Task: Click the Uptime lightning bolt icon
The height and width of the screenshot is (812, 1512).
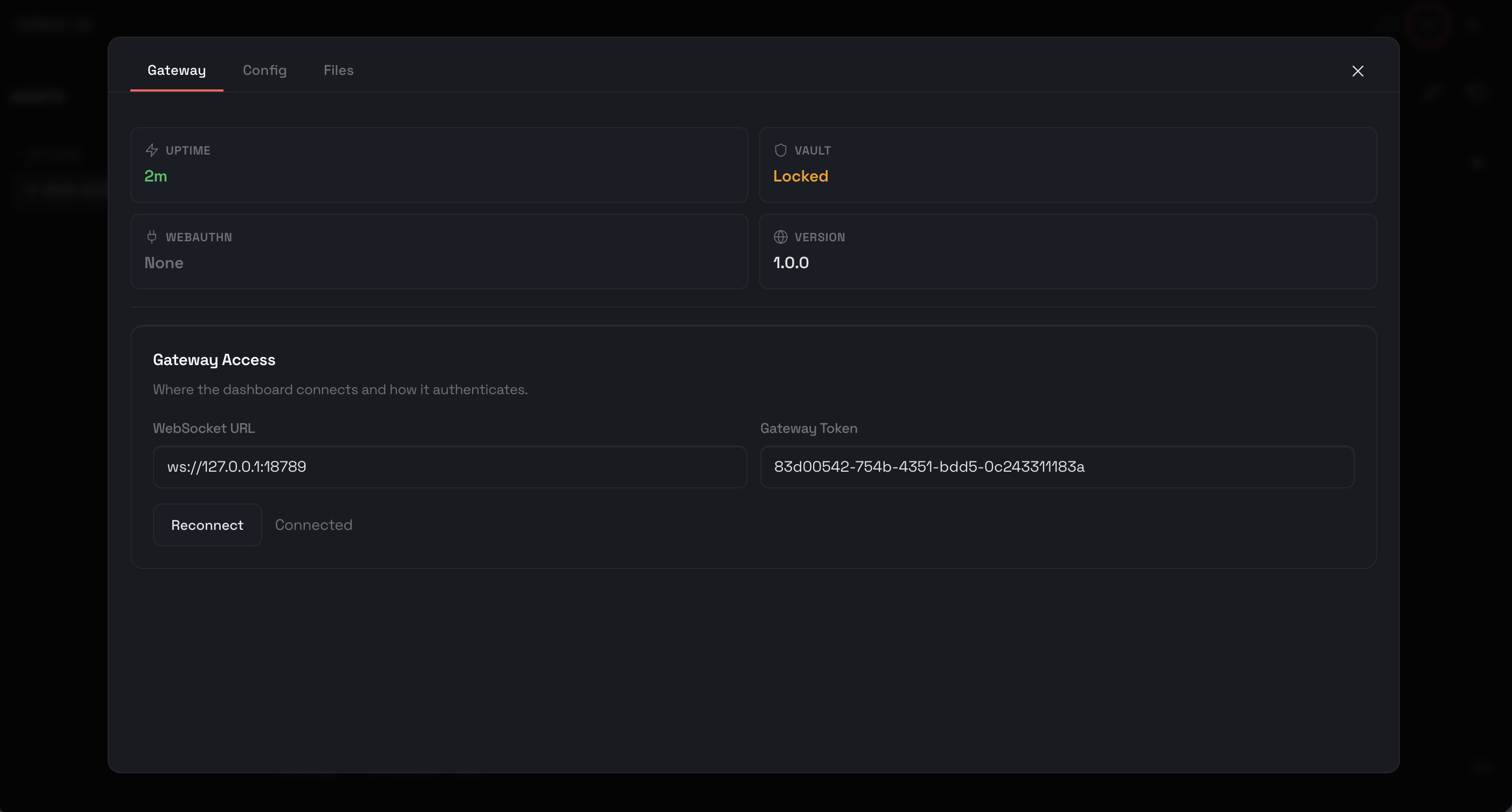Action: [x=151, y=150]
